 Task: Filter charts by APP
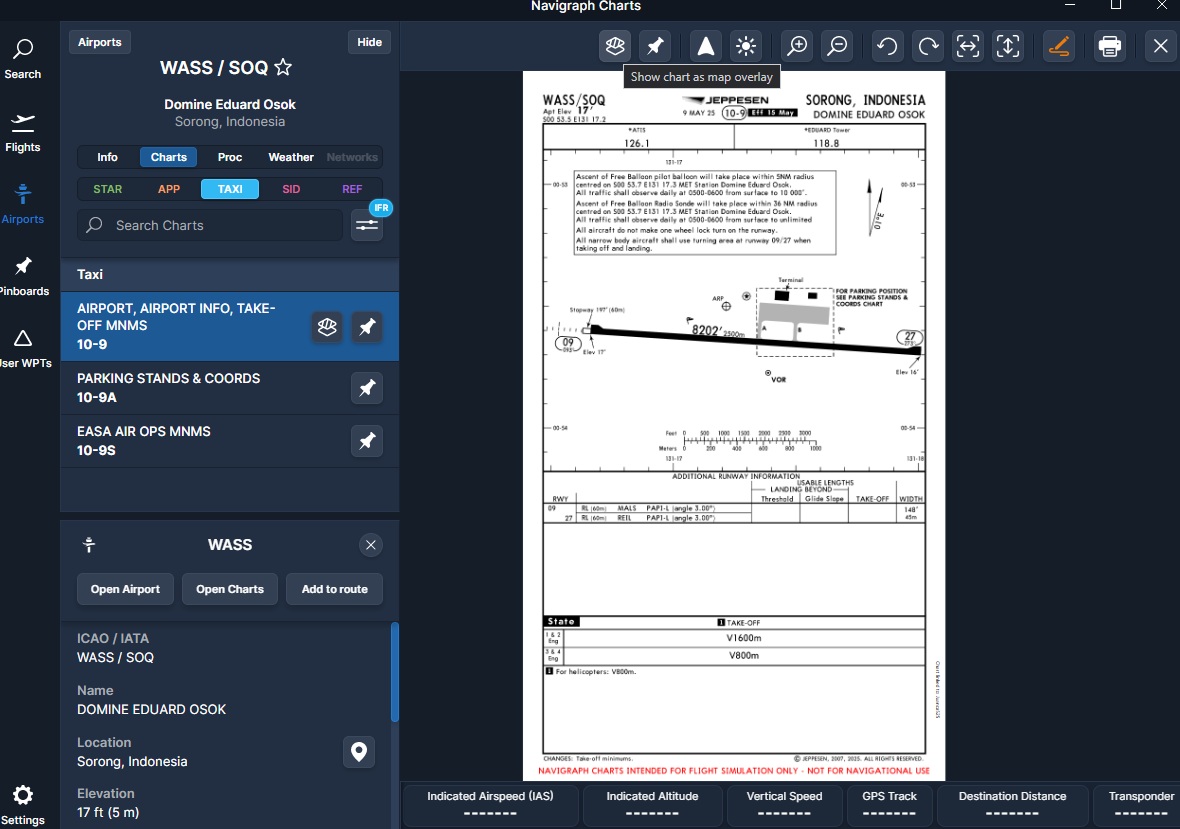pos(169,189)
